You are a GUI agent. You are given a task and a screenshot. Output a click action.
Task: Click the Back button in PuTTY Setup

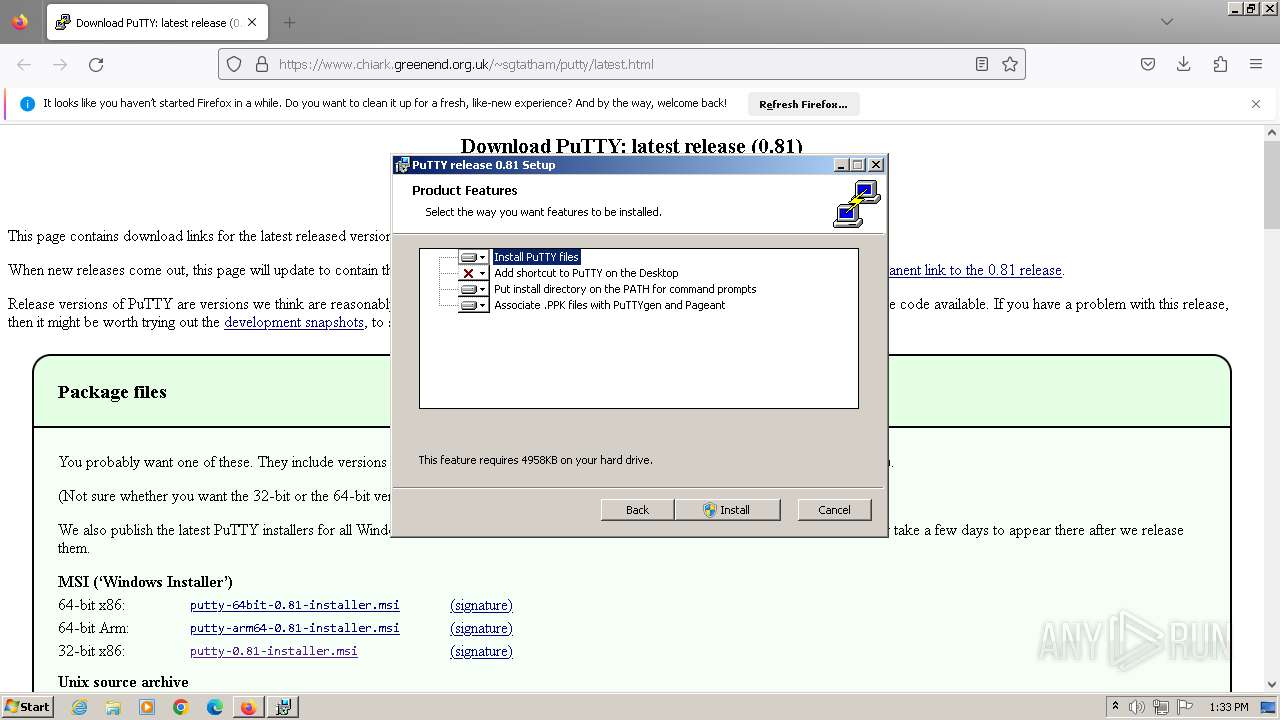637,510
